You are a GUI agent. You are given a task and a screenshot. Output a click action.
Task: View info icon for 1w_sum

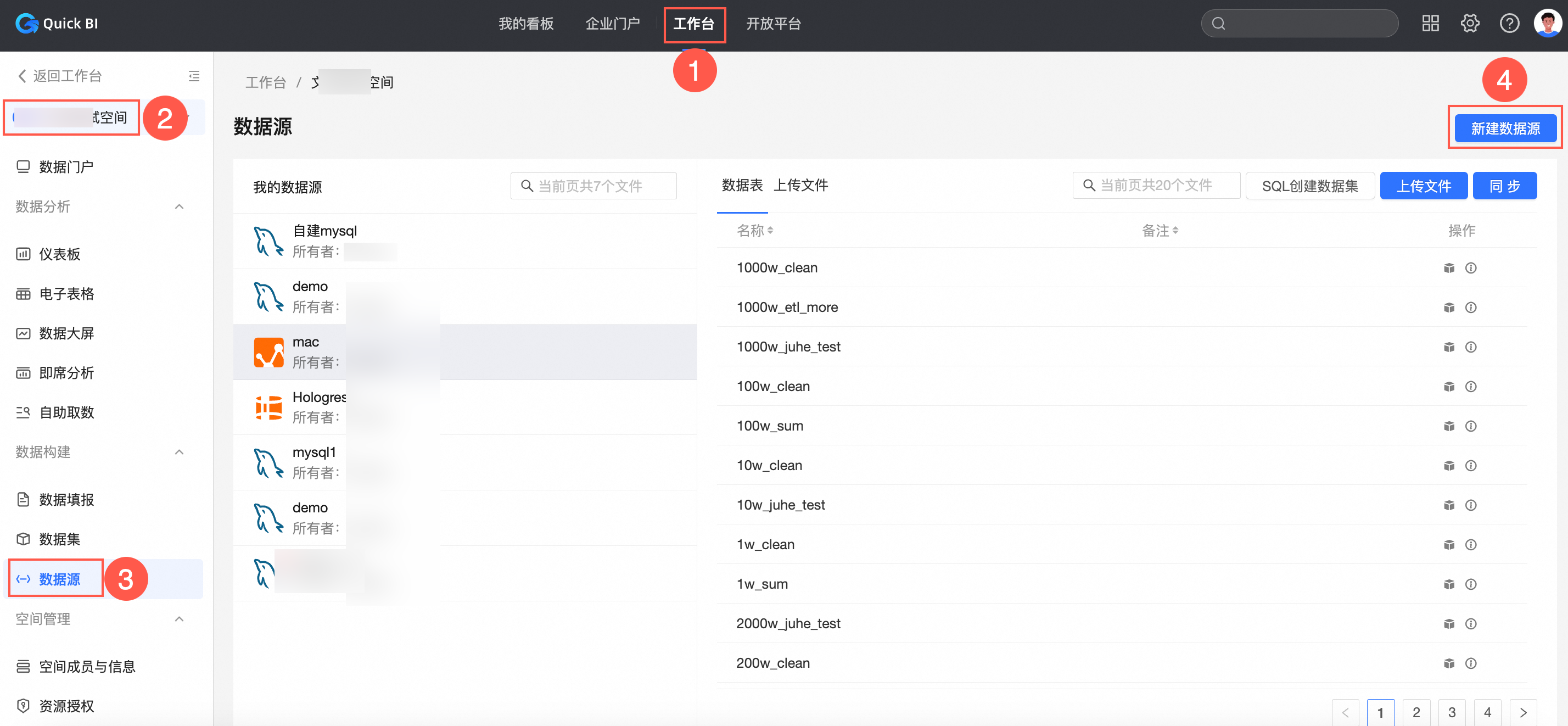1471,585
